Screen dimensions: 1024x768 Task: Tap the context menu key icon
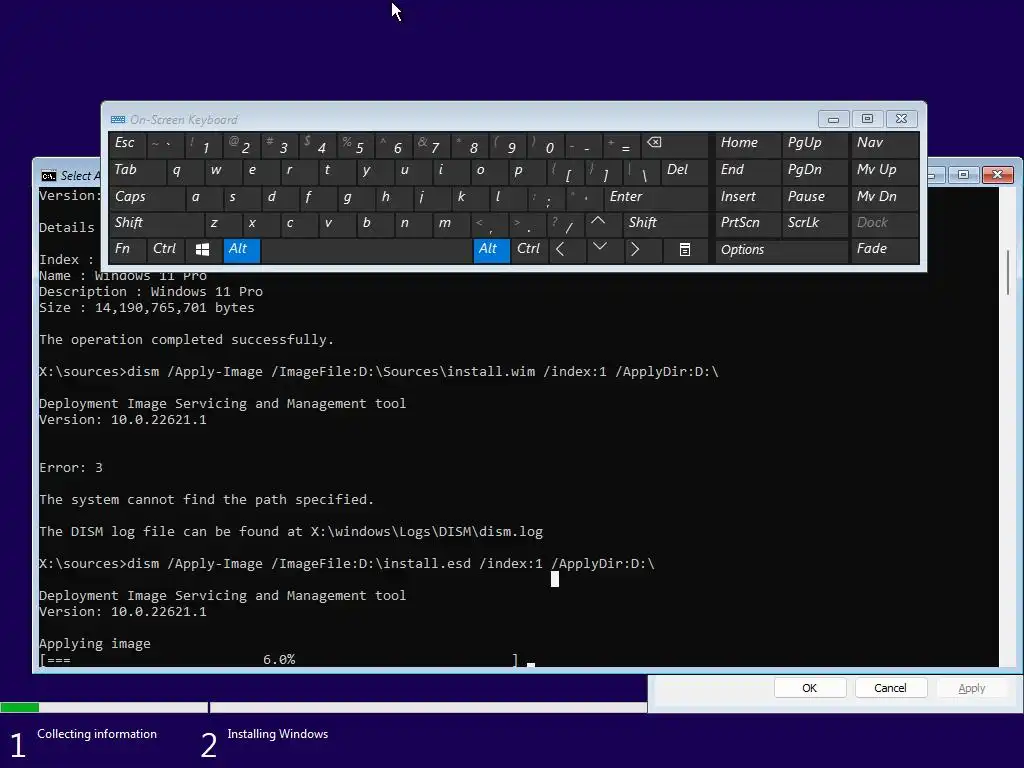tap(684, 249)
